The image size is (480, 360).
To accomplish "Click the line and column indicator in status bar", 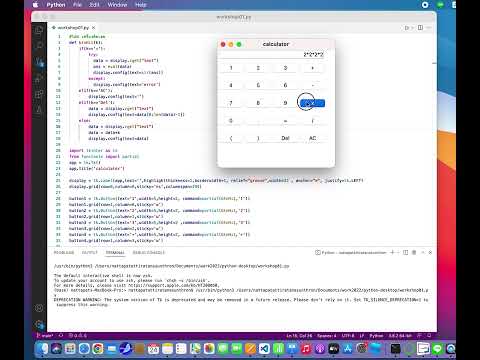I will (x=299, y=336).
